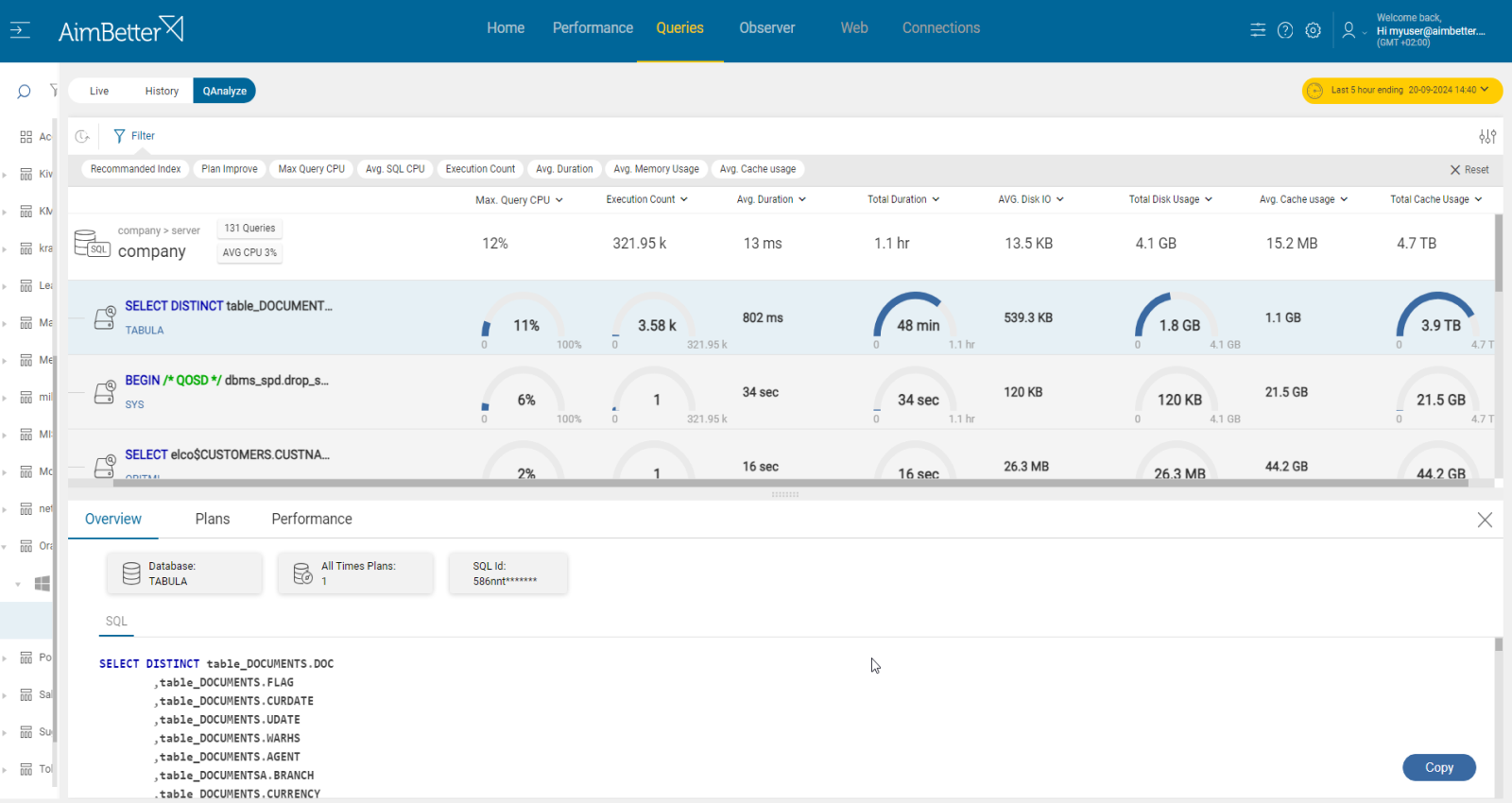Switch to the Plans tab
Screen dimensions: 1512x803
coord(212,520)
